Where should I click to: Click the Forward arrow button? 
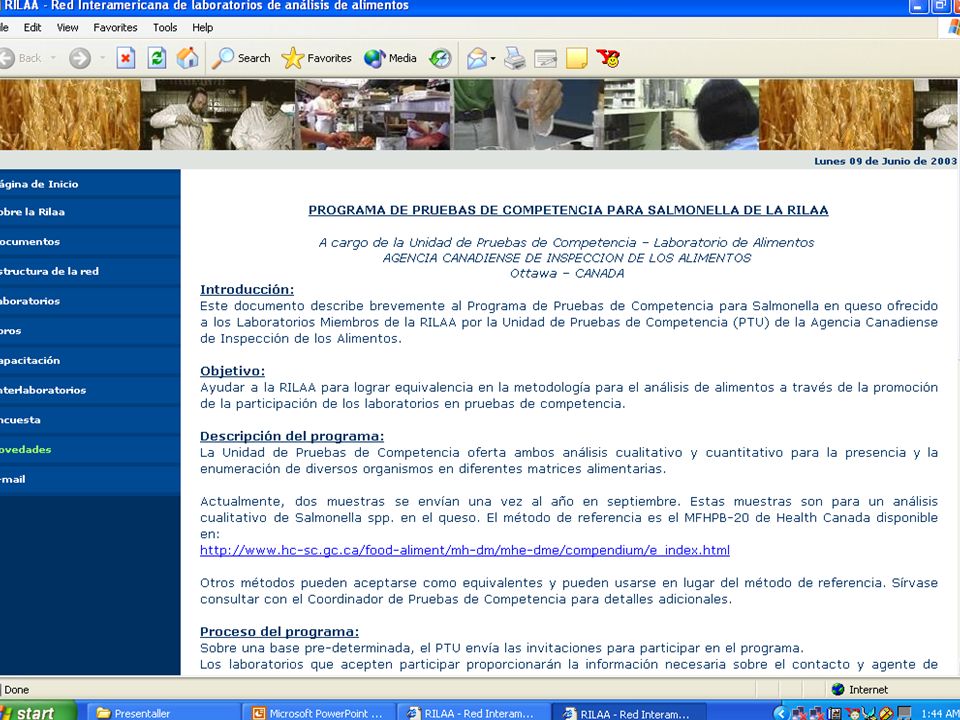[x=80, y=58]
